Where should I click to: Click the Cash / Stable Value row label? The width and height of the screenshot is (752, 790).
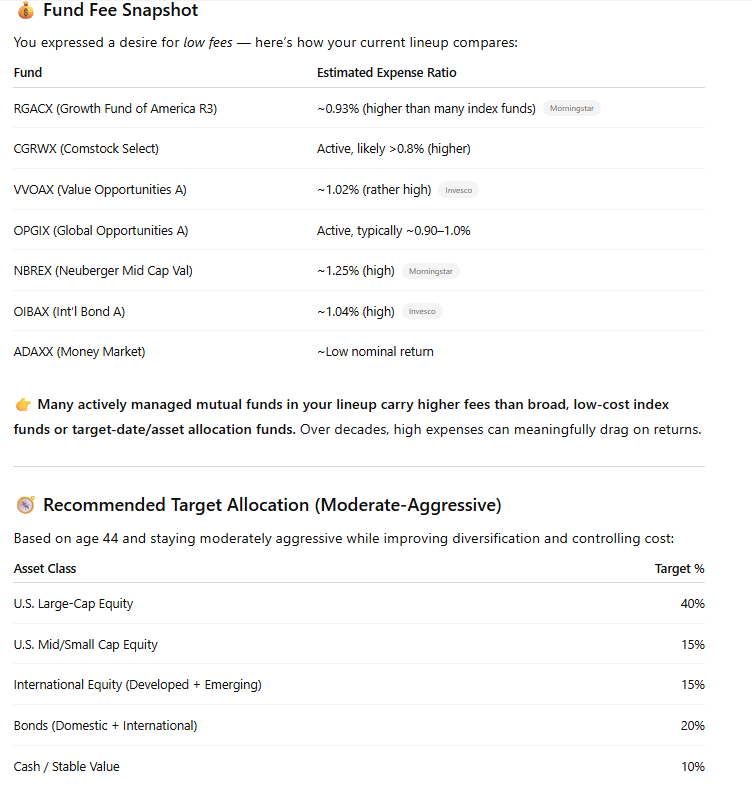click(66, 767)
